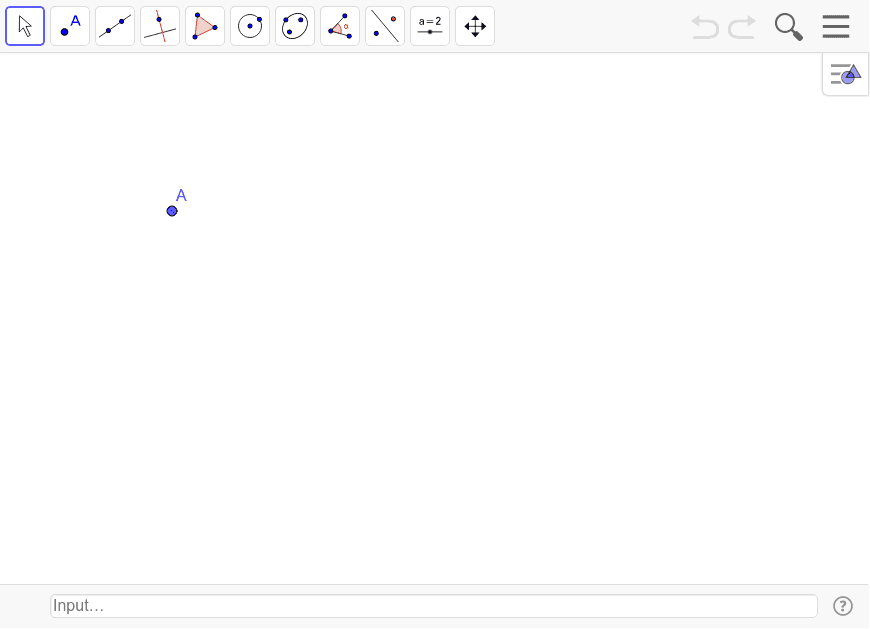The image size is (870, 629).
Task: Choose the Line through two points tool
Action: pos(115,26)
